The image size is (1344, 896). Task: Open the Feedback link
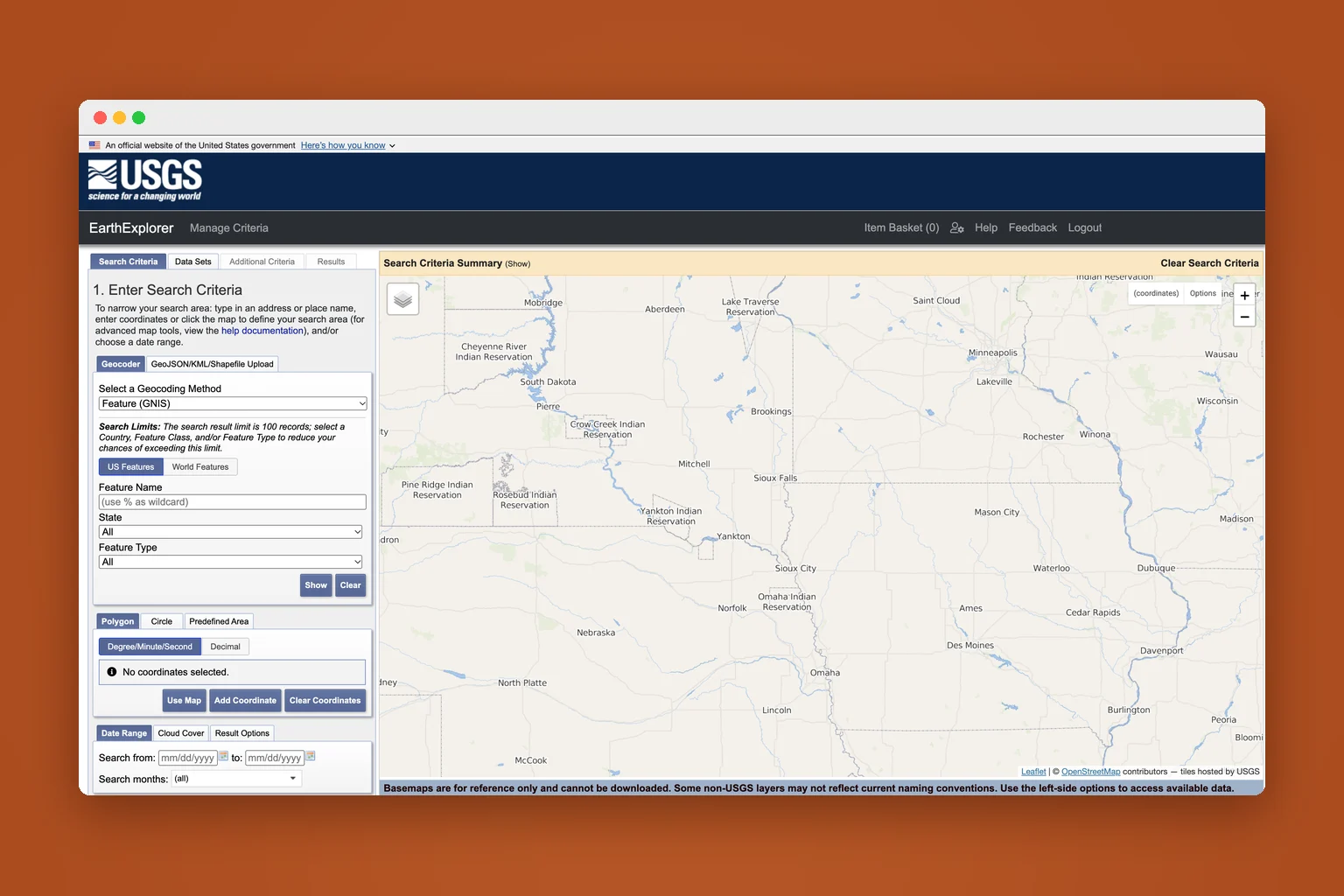click(x=1032, y=227)
